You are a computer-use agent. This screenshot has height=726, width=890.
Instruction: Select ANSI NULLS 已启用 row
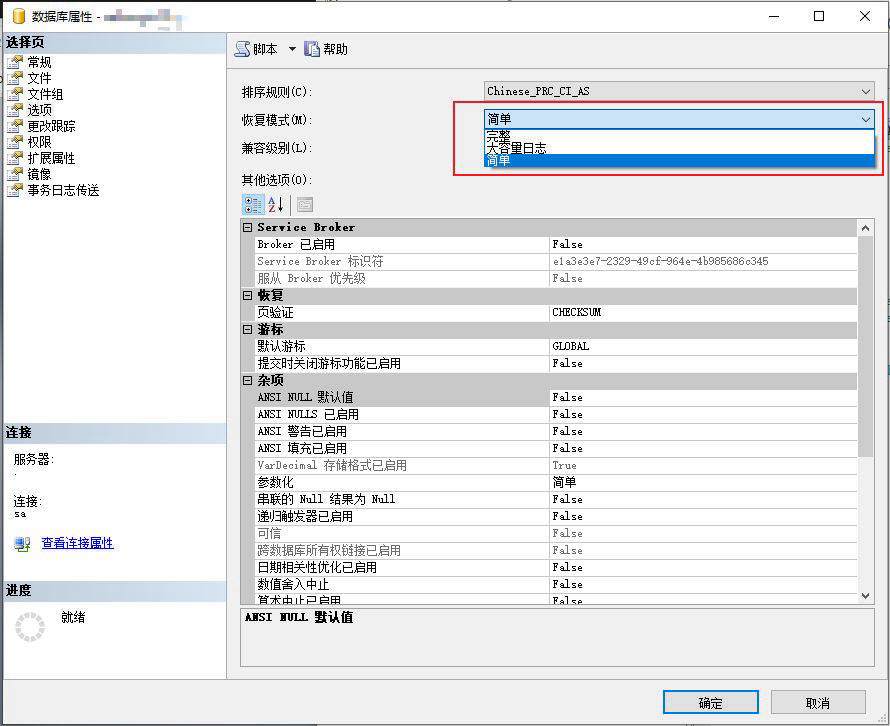[556, 415]
